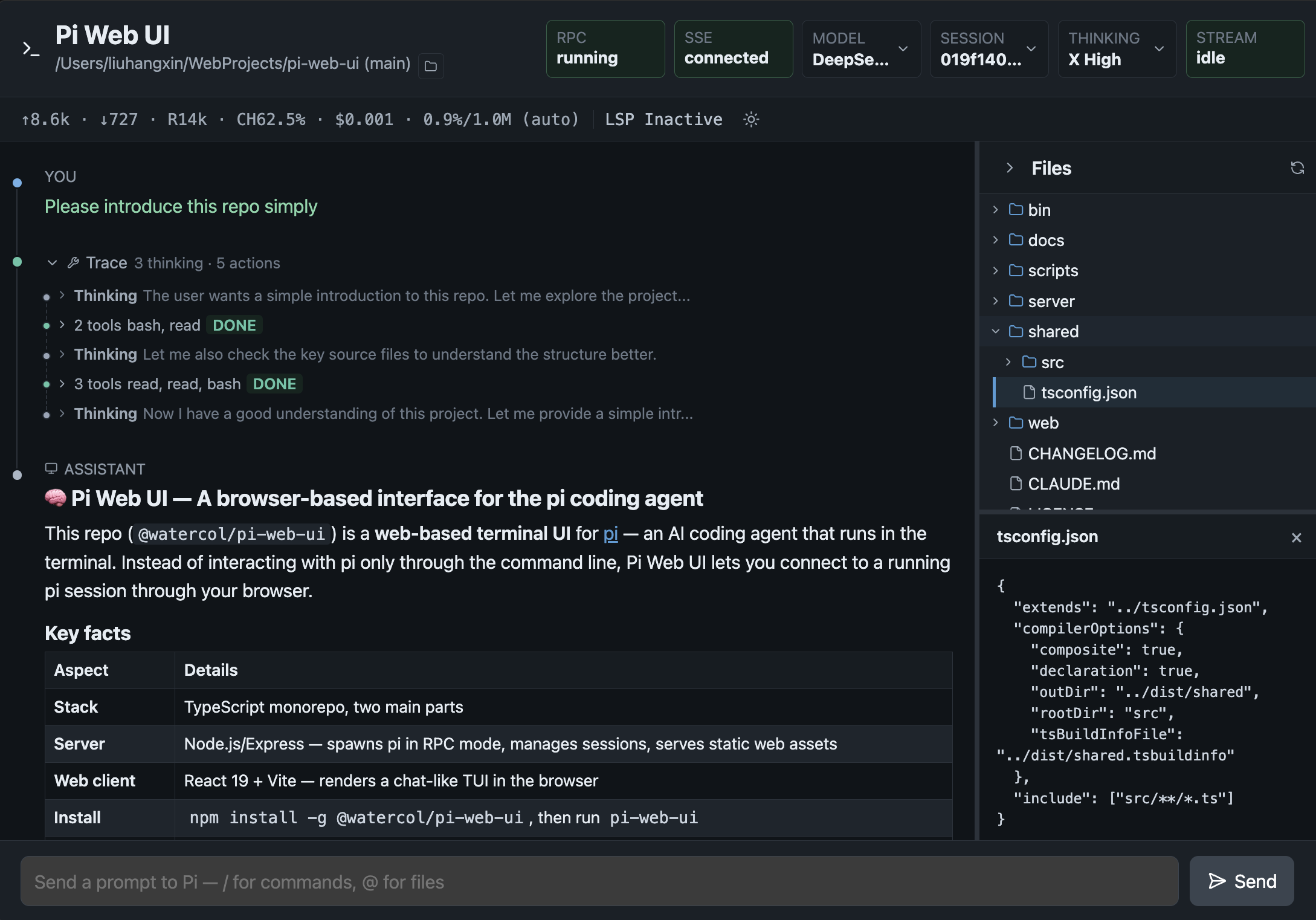Viewport: 1316px width, 920px height.
Task: Click the user message Please introduce this repo simply
Action: click(181, 207)
